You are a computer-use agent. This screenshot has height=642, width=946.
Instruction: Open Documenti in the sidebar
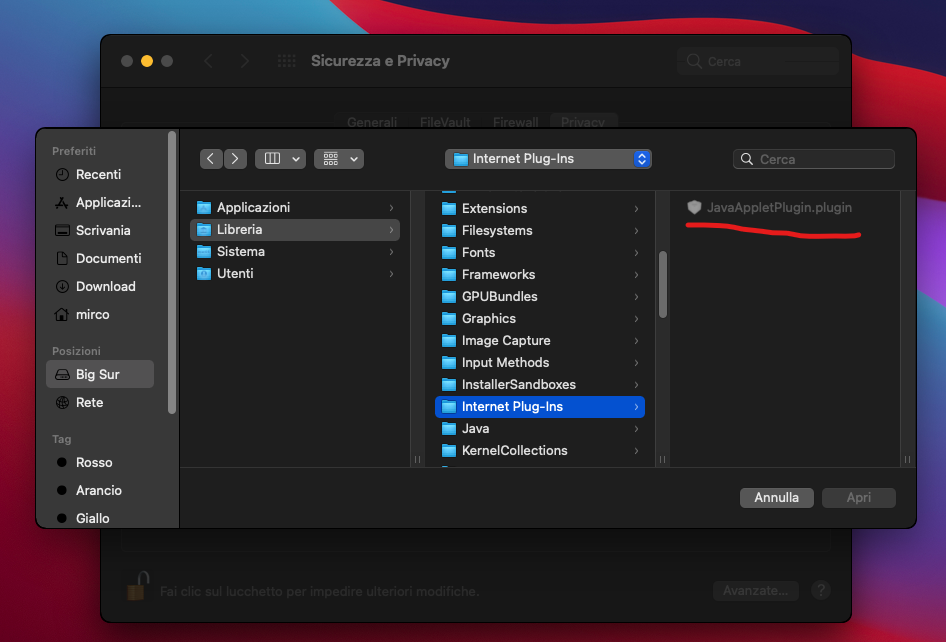click(x=98, y=258)
